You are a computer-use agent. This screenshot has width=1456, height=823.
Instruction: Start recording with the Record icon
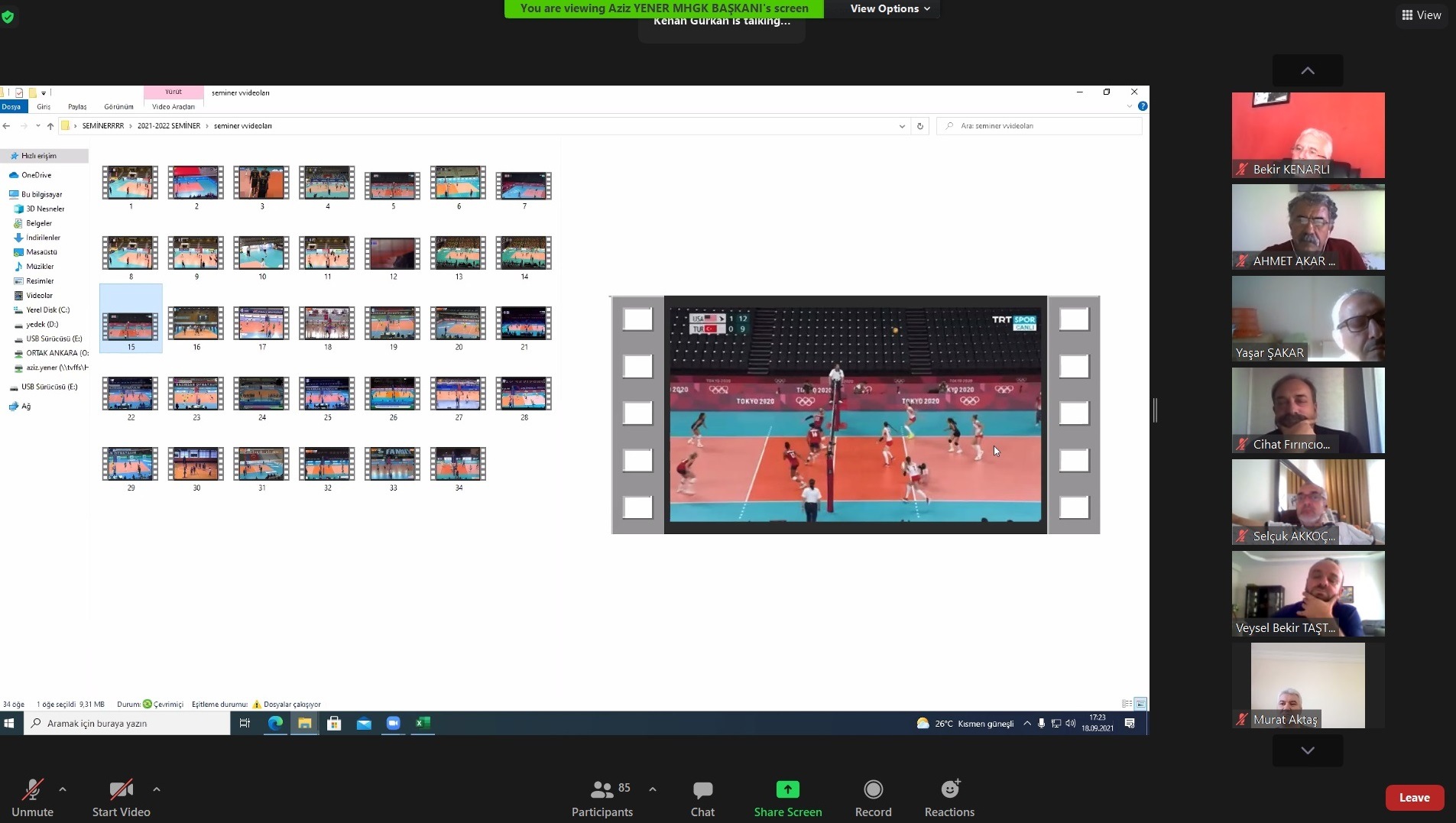(873, 790)
